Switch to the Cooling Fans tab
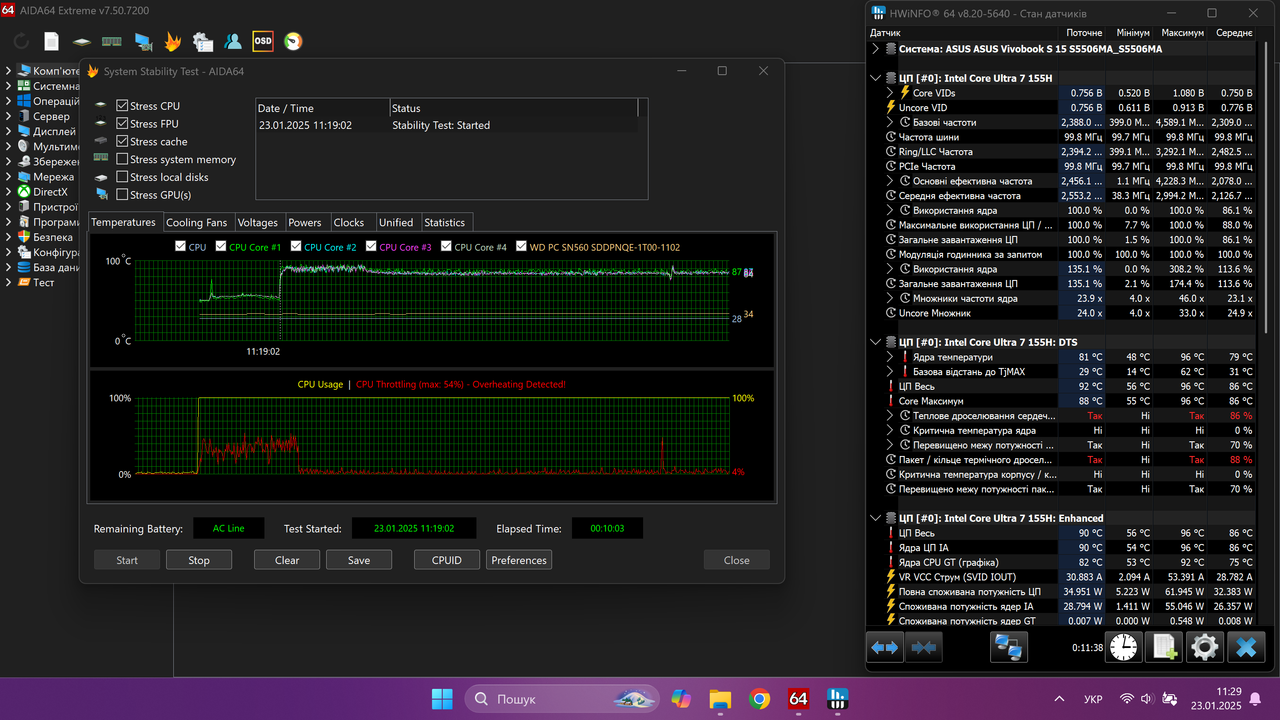 coord(197,222)
